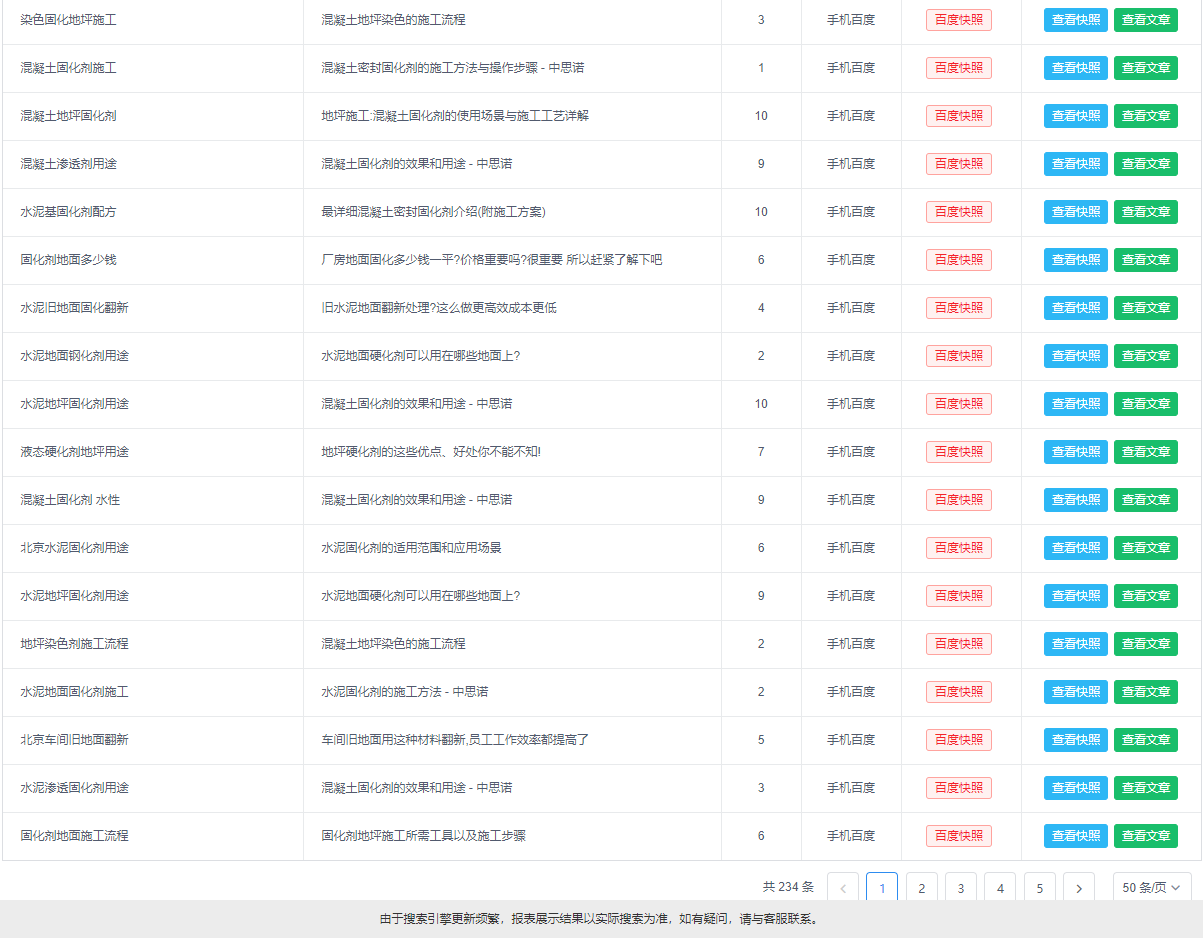Click 查看文章 for 北京车间旧地面翻新

pyautogui.click(x=1146, y=740)
